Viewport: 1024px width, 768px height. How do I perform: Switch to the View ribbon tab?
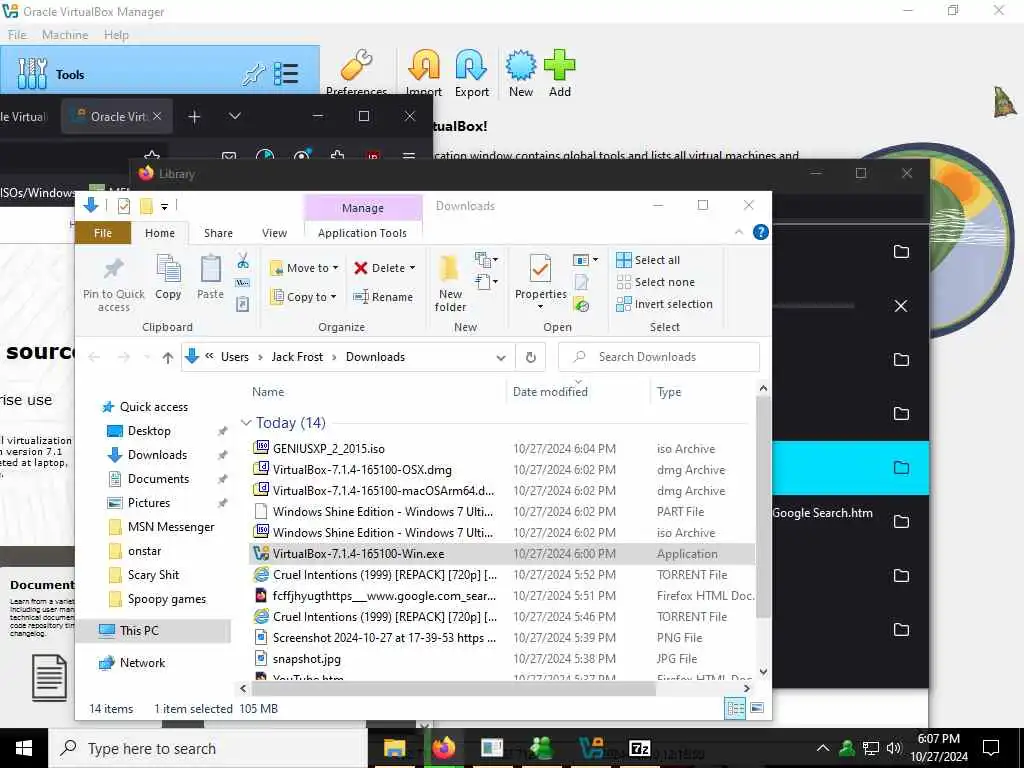tap(274, 233)
